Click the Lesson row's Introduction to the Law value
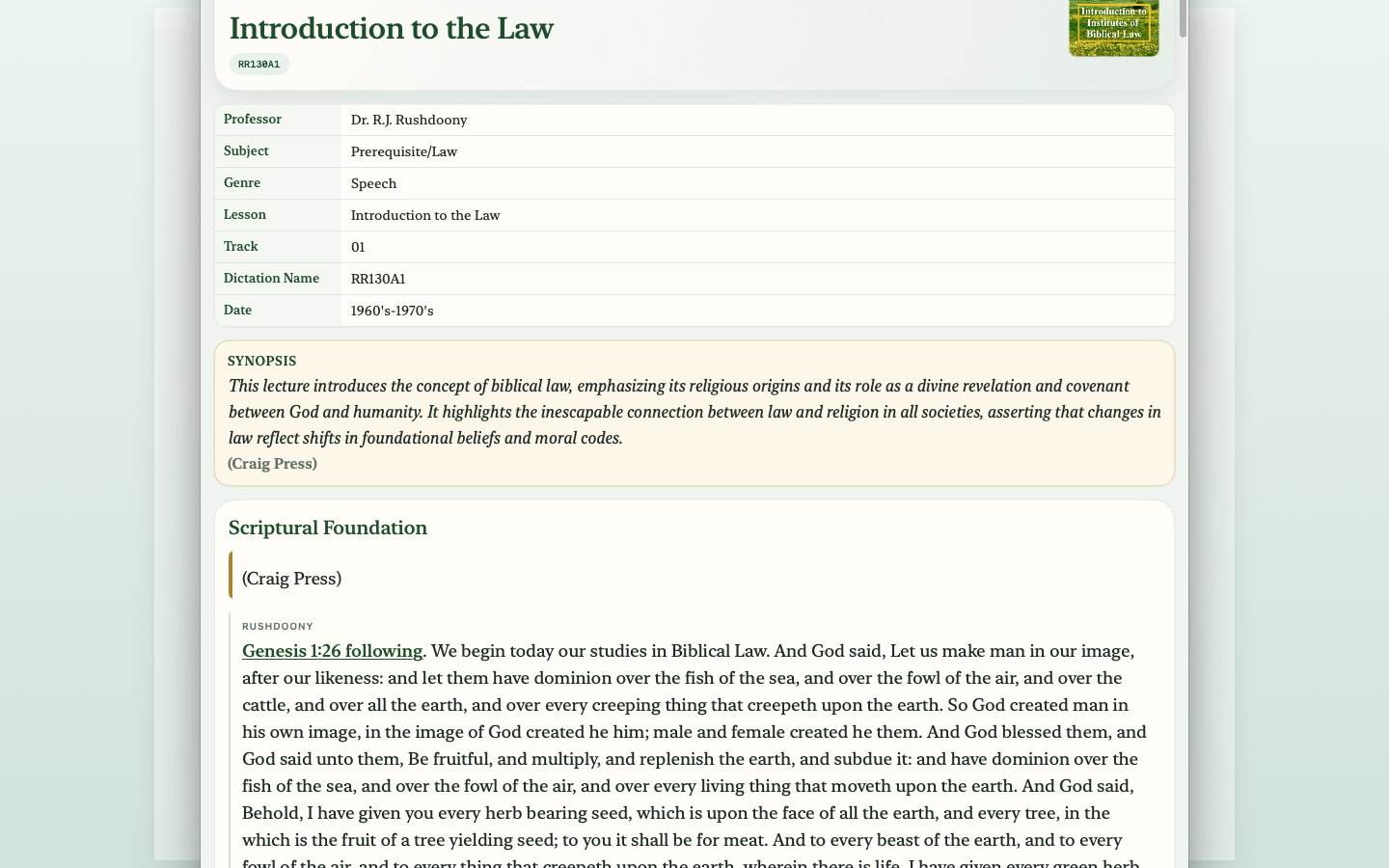 425,215
